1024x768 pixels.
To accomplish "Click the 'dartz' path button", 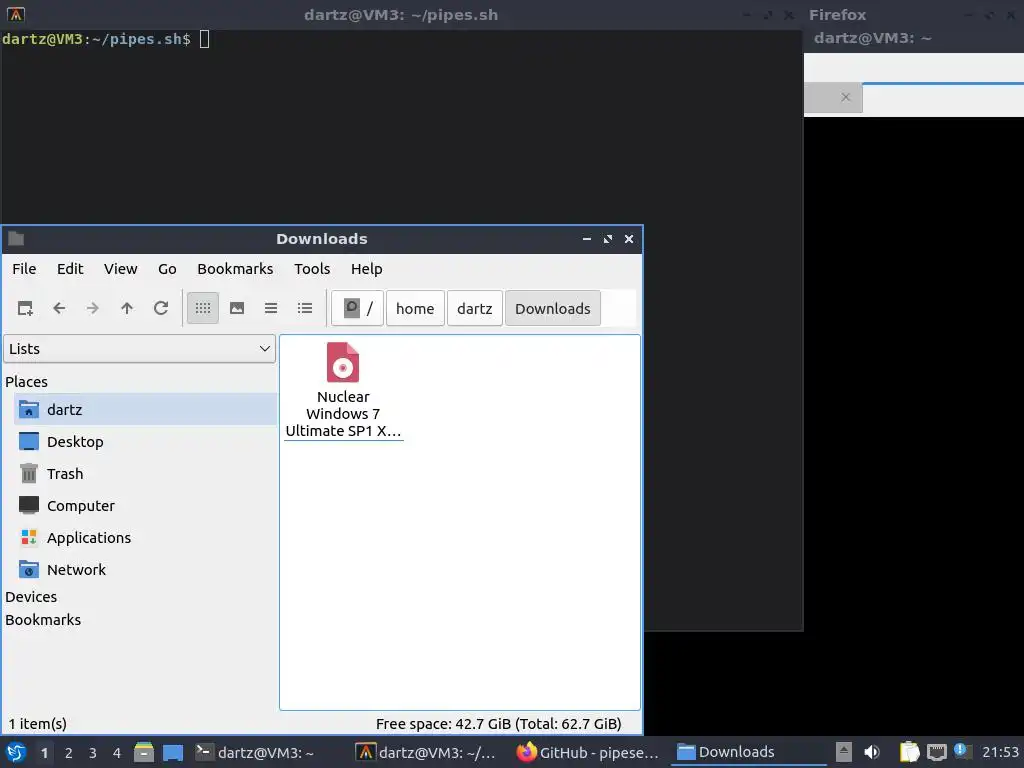I will (x=475, y=308).
